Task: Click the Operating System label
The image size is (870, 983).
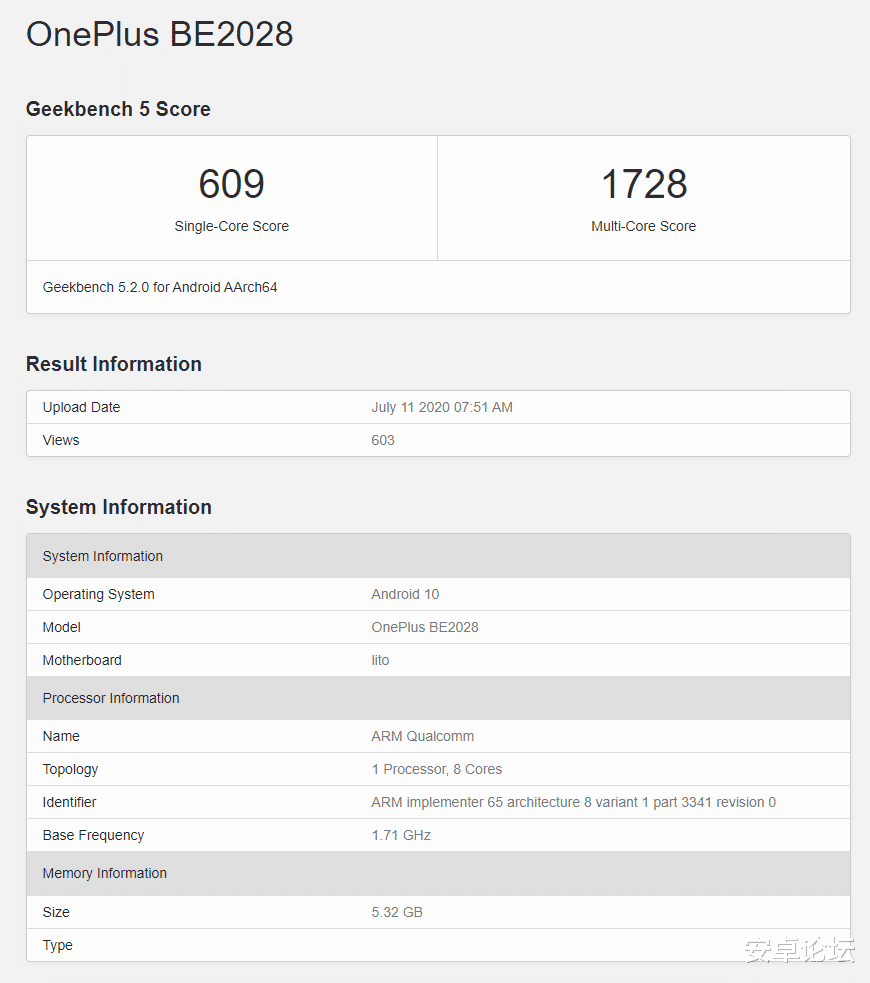Action: (98, 594)
